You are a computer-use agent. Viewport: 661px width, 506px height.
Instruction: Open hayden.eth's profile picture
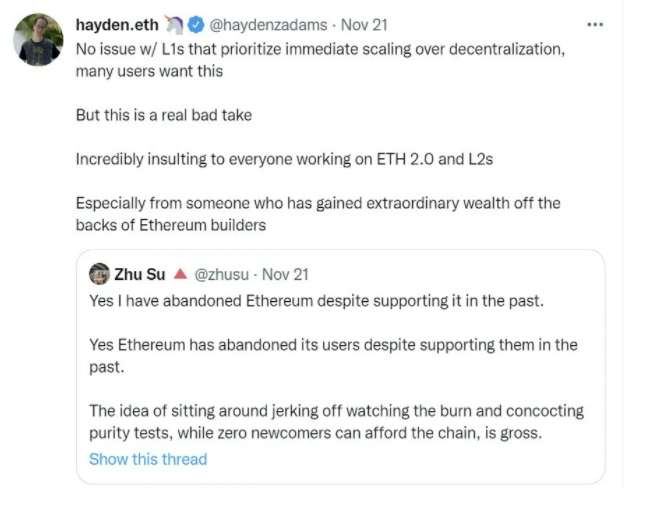(x=38, y=40)
